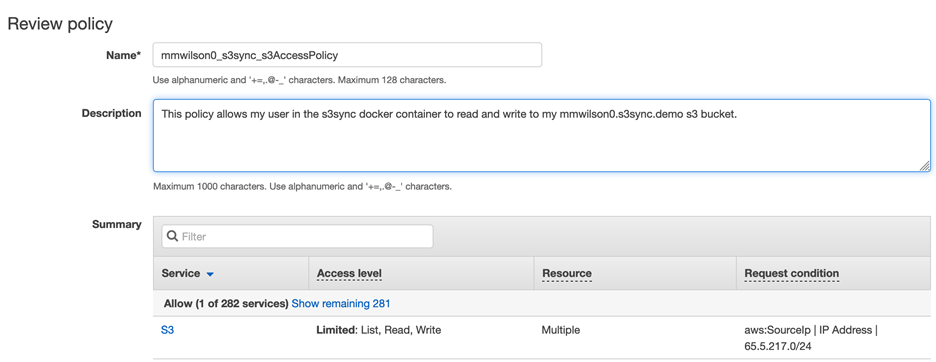This screenshot has height=362, width=936.
Task: Click the policy Name input field
Action: tap(347, 55)
